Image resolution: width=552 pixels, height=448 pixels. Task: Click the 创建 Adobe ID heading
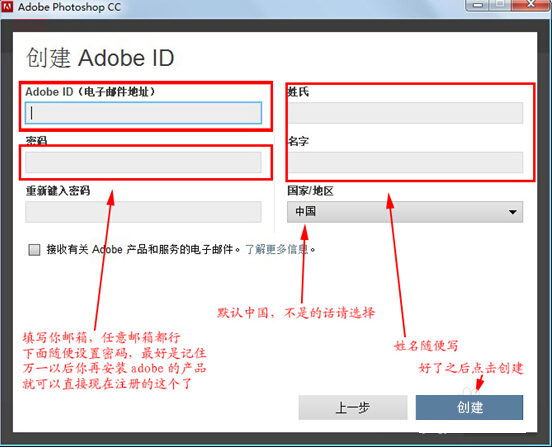coord(100,57)
